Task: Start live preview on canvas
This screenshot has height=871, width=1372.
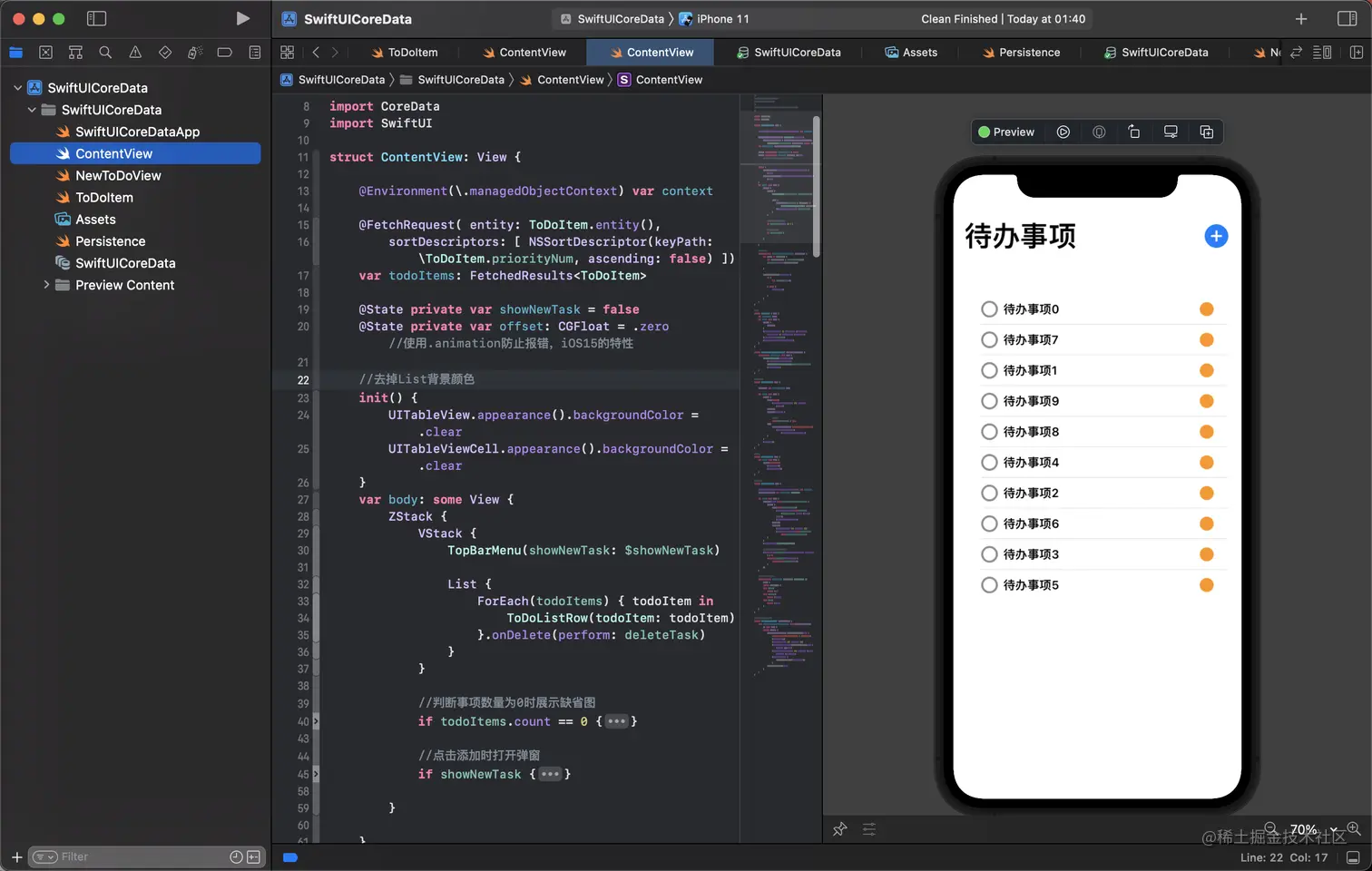Action: coord(1063,132)
